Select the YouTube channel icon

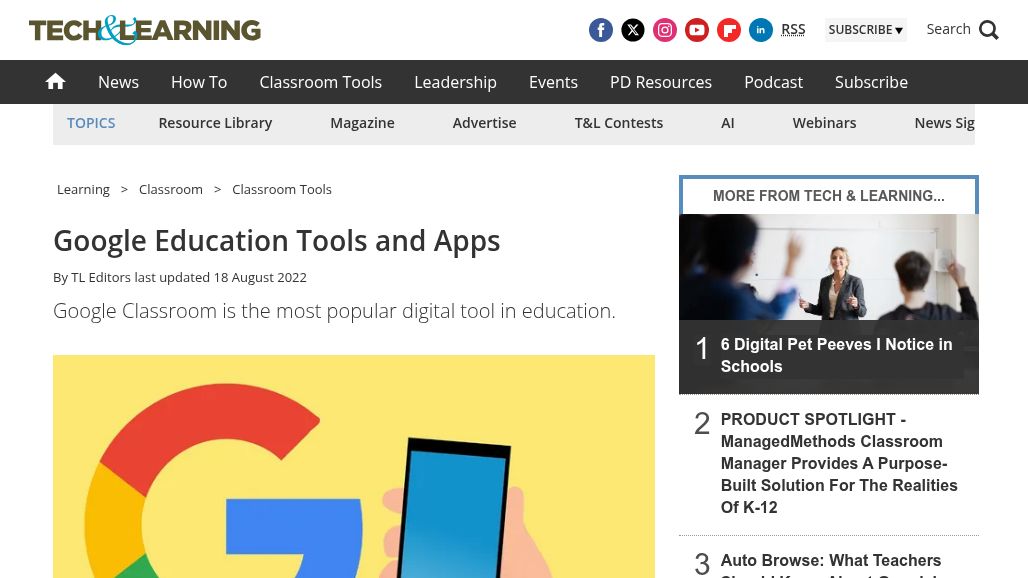point(696,30)
